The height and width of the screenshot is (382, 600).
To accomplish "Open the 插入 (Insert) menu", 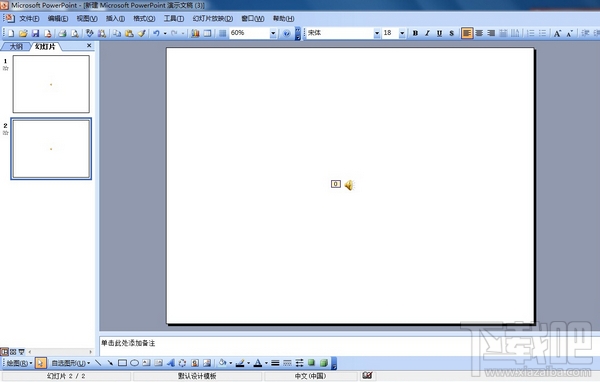I will click(115, 18).
